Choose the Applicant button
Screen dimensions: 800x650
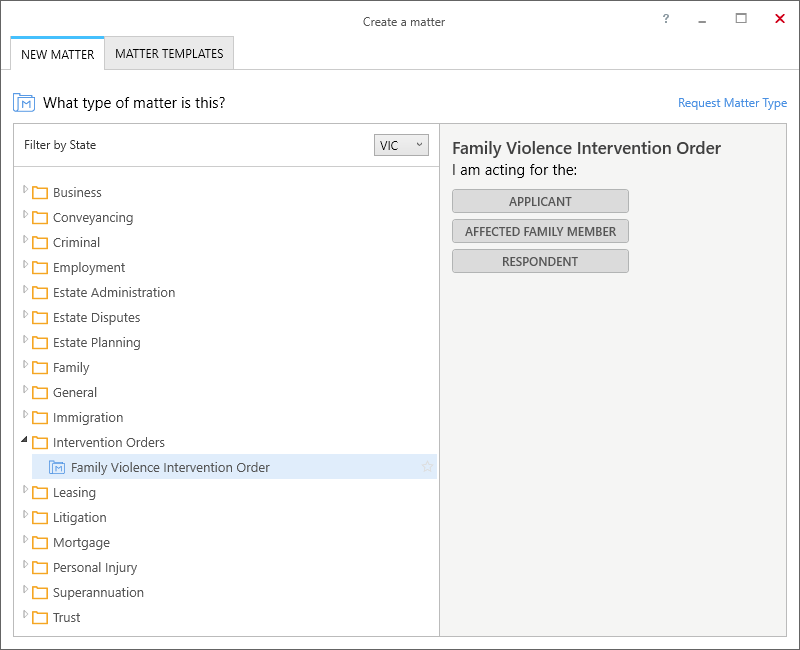tap(540, 202)
